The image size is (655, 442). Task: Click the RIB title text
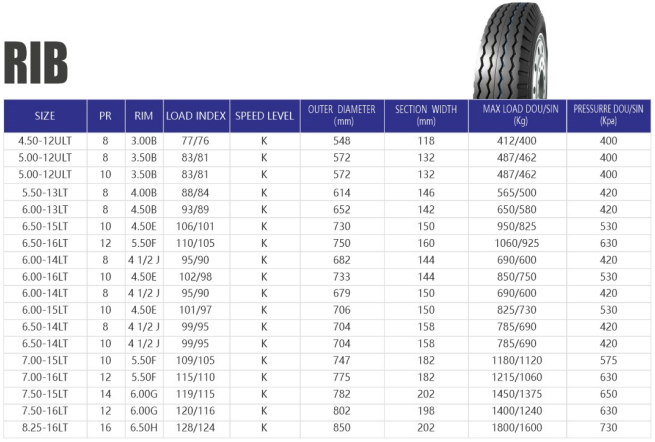pyautogui.click(x=36, y=63)
